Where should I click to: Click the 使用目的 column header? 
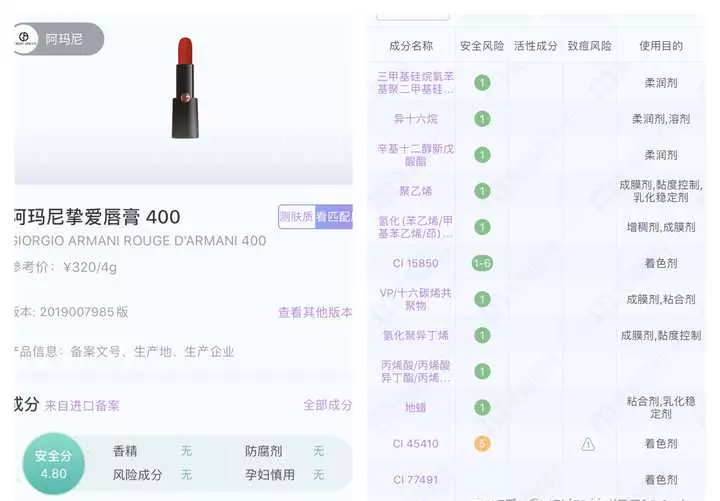pyautogui.click(x=661, y=46)
